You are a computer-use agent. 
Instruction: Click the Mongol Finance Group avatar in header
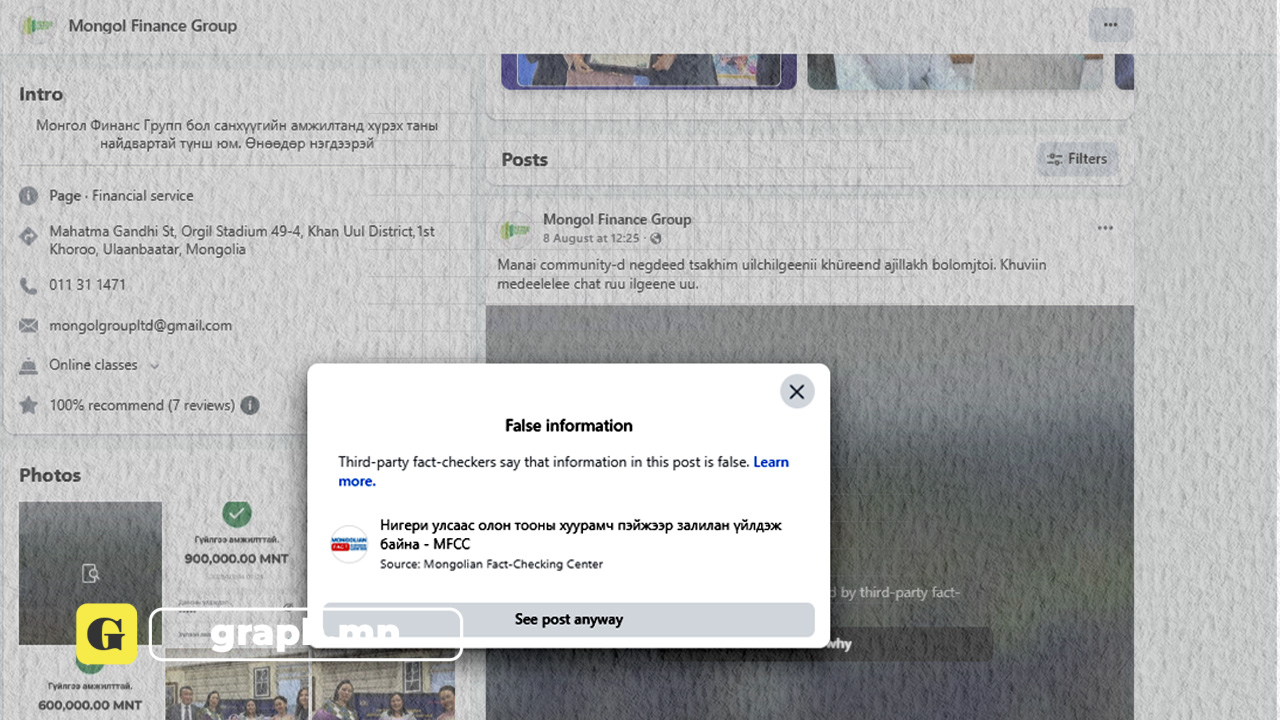[39, 26]
